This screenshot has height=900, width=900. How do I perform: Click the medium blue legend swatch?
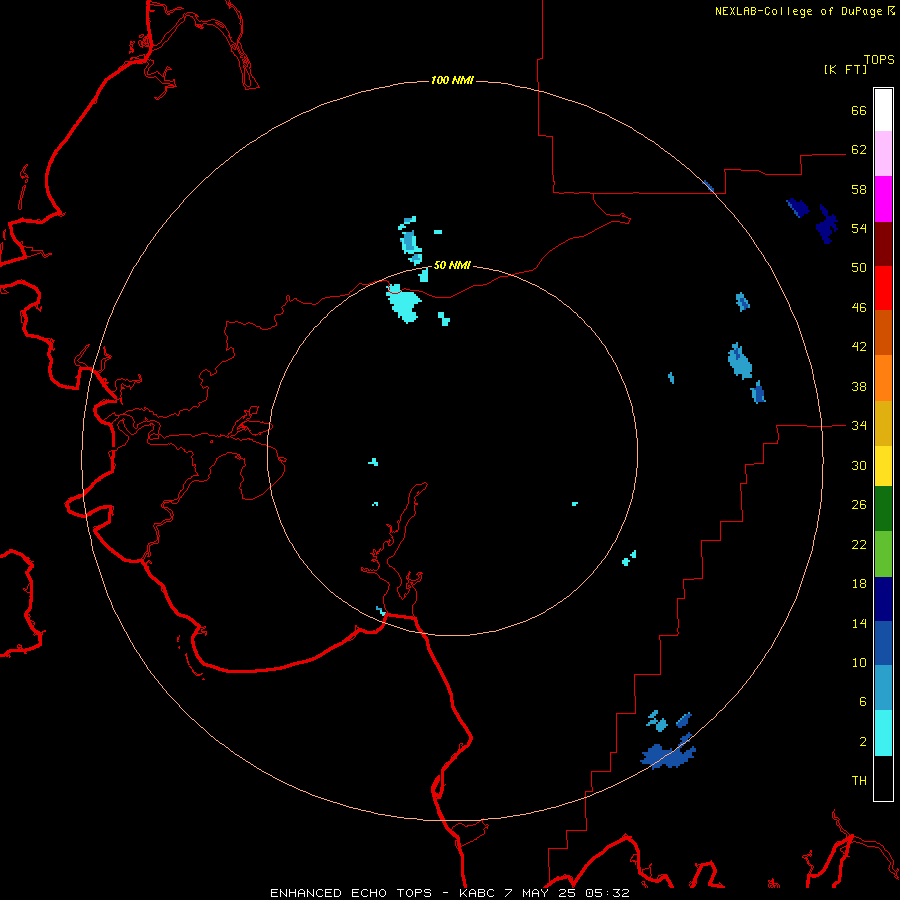point(883,643)
